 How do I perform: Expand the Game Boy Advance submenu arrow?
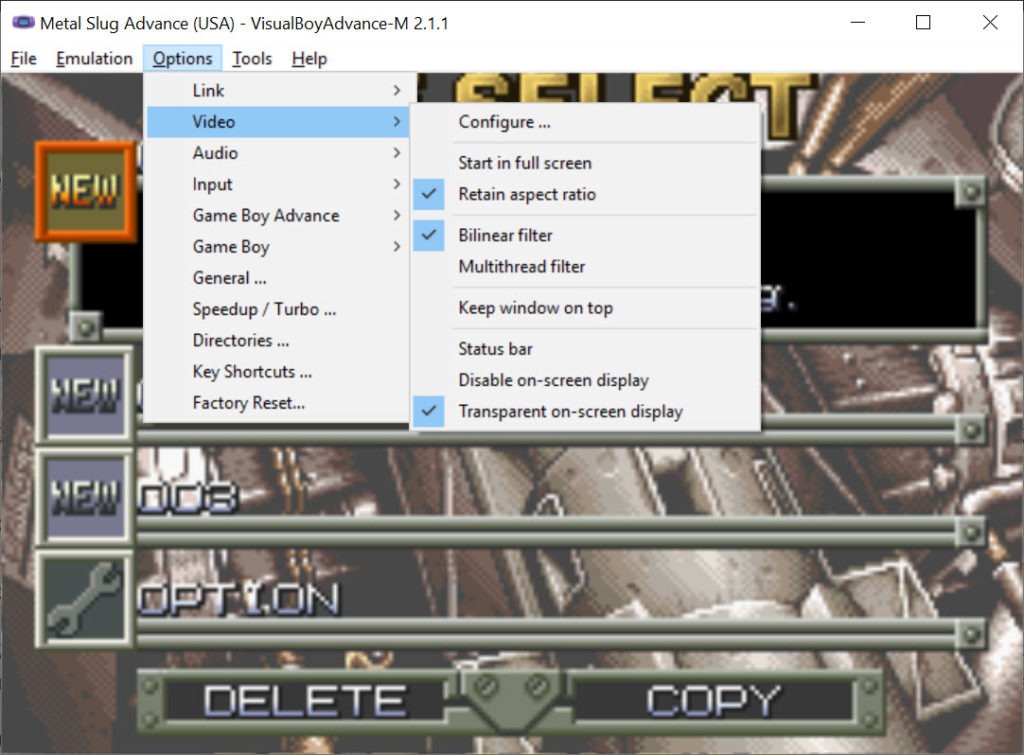point(396,216)
